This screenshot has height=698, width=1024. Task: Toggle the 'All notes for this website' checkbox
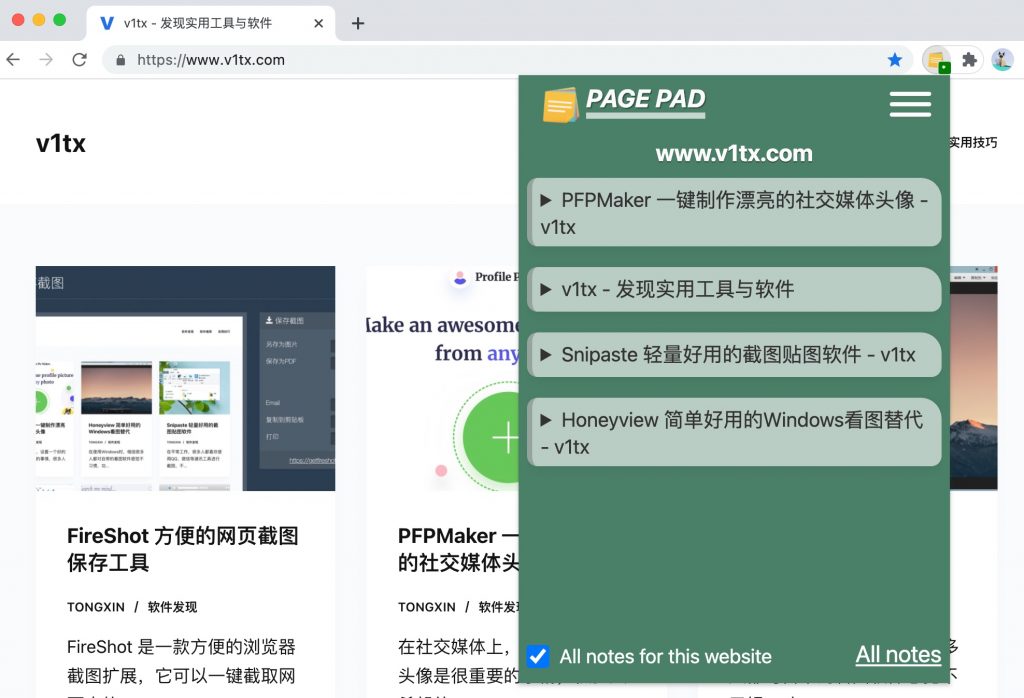click(x=538, y=656)
